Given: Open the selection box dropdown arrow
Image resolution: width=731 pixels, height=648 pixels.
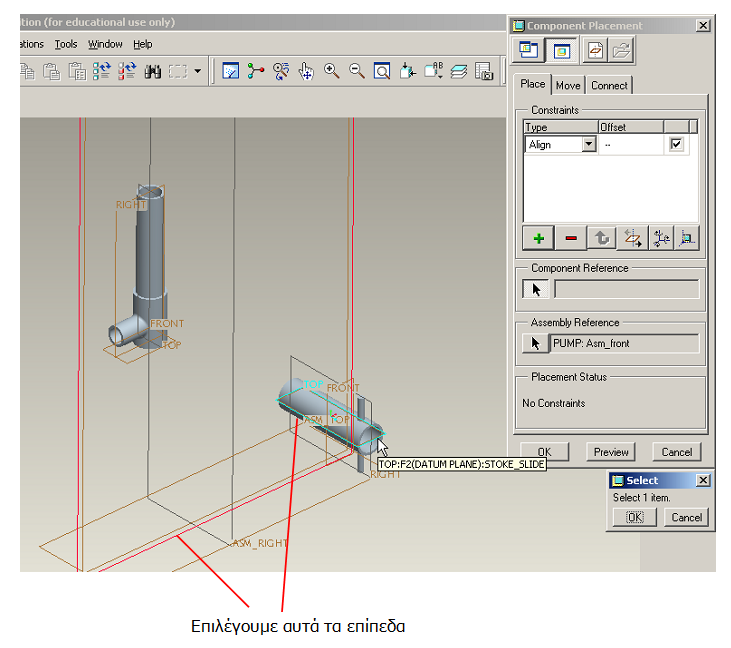Looking at the screenshot, I should pos(198,71).
